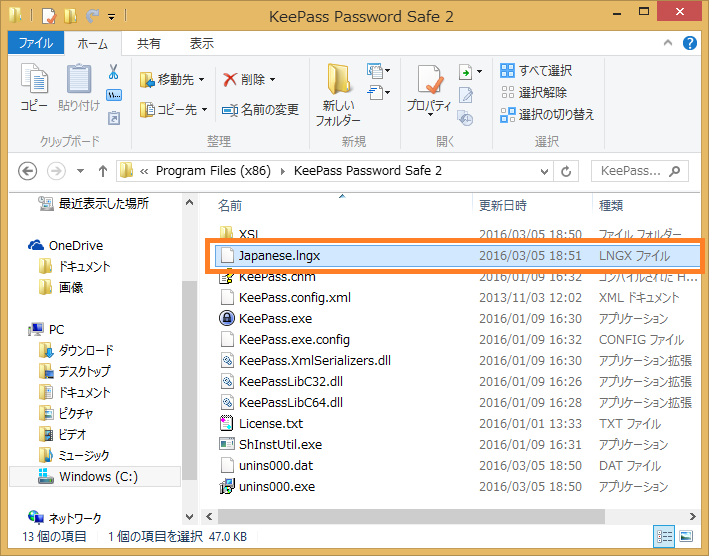Click the blue Help question mark icon
The height and width of the screenshot is (556, 709).
coord(690,43)
